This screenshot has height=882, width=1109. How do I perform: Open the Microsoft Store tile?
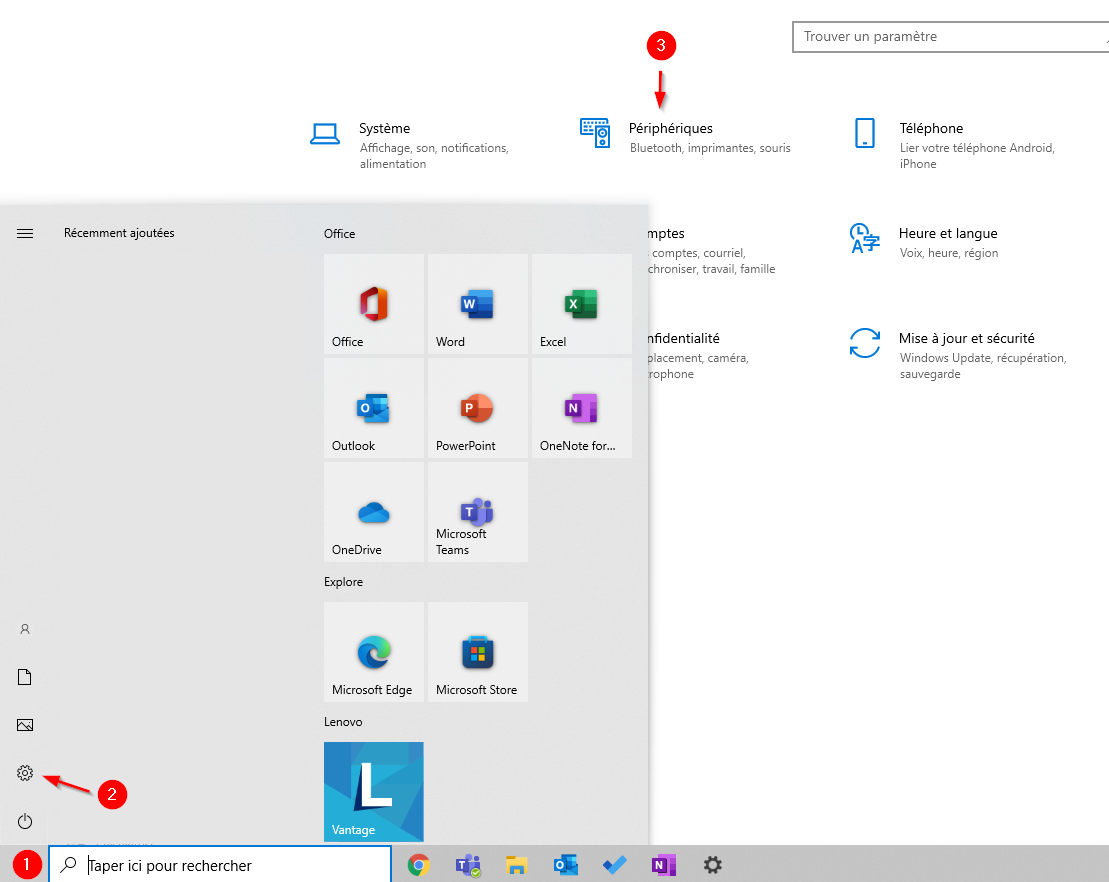tap(477, 652)
